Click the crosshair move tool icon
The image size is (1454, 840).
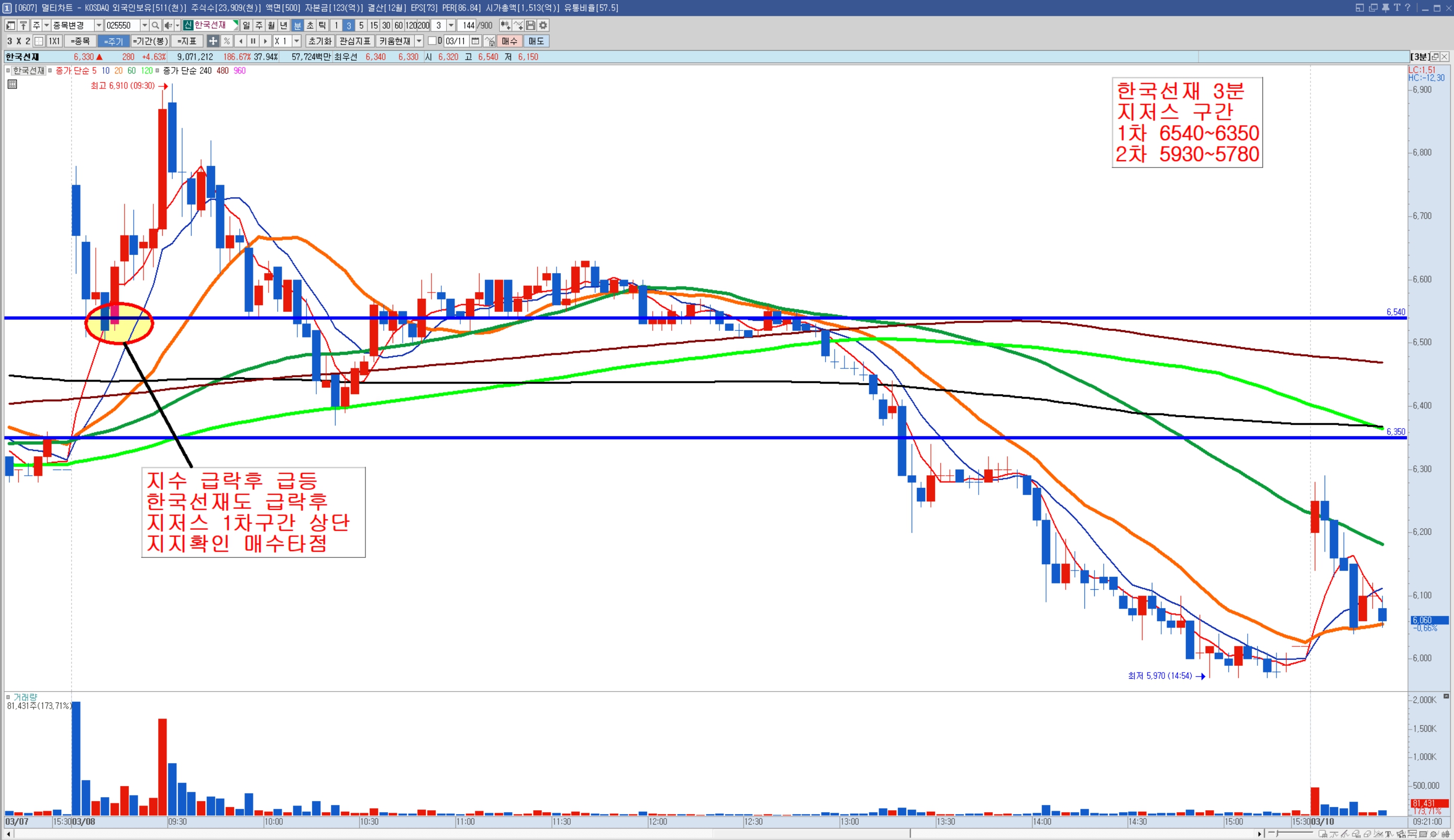[x=213, y=41]
